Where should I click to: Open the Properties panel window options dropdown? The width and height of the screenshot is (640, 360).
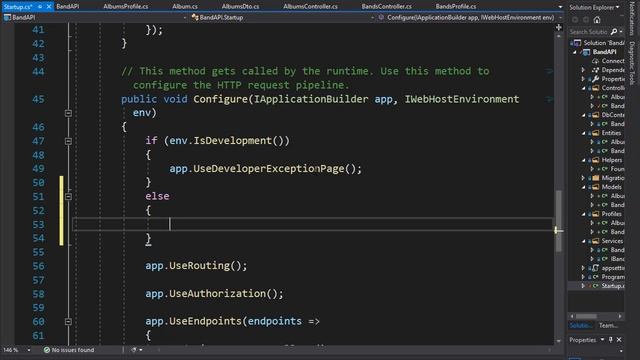pyautogui.click(x=602, y=340)
